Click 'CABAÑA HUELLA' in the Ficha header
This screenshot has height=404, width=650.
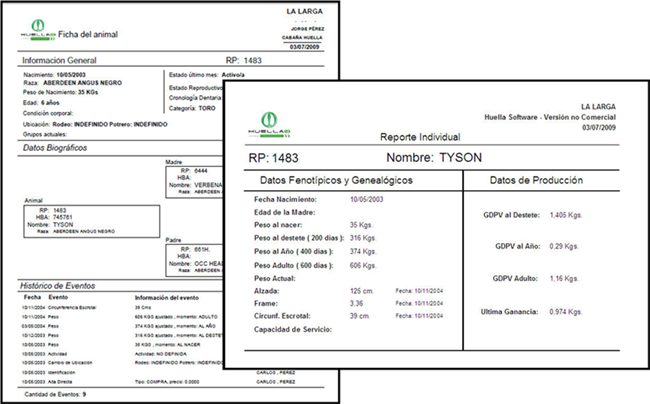(x=303, y=38)
